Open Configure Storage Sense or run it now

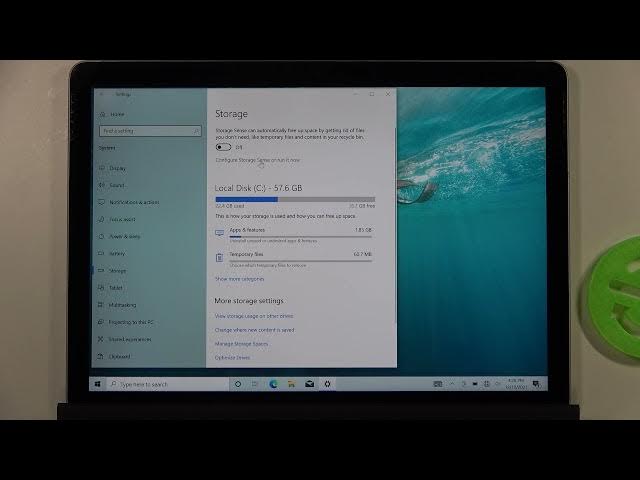click(x=257, y=160)
